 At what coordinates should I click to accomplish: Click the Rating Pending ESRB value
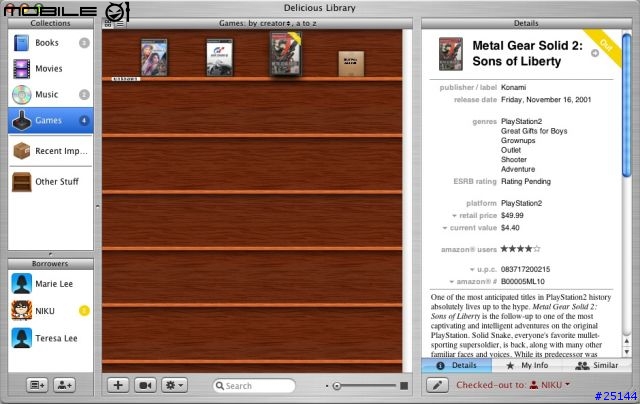(526, 181)
